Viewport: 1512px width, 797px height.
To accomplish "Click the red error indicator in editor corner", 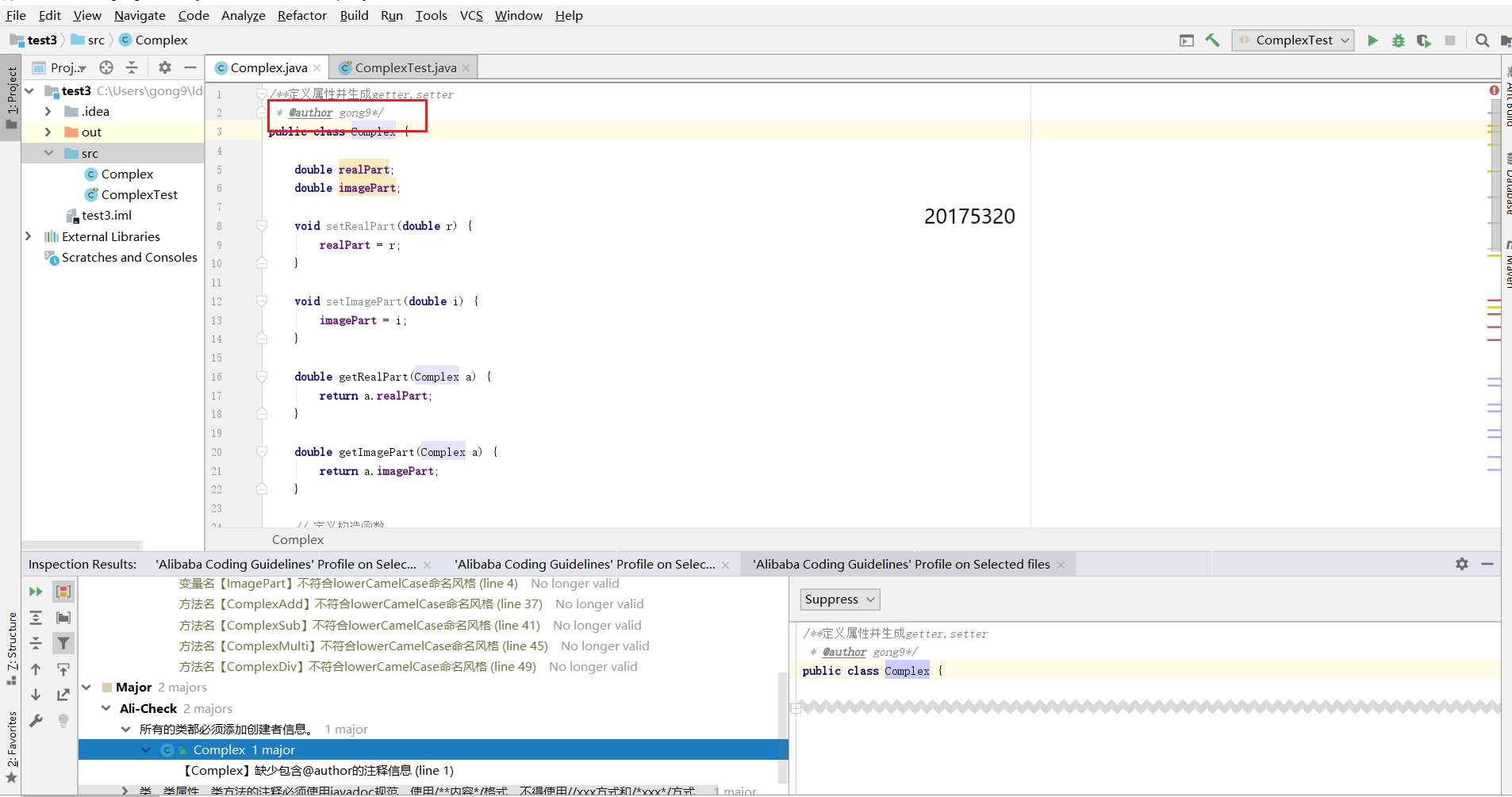I will point(1494,90).
